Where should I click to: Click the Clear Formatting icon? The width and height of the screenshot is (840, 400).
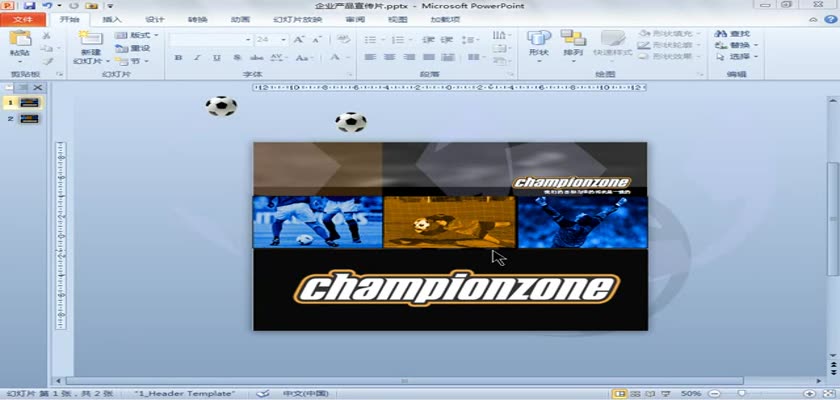coord(344,39)
